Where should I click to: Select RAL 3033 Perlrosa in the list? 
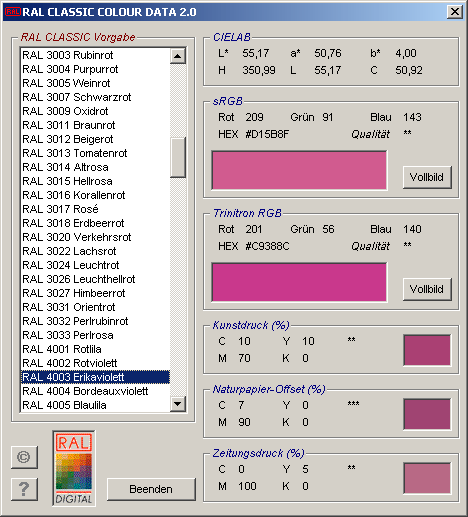point(95,335)
